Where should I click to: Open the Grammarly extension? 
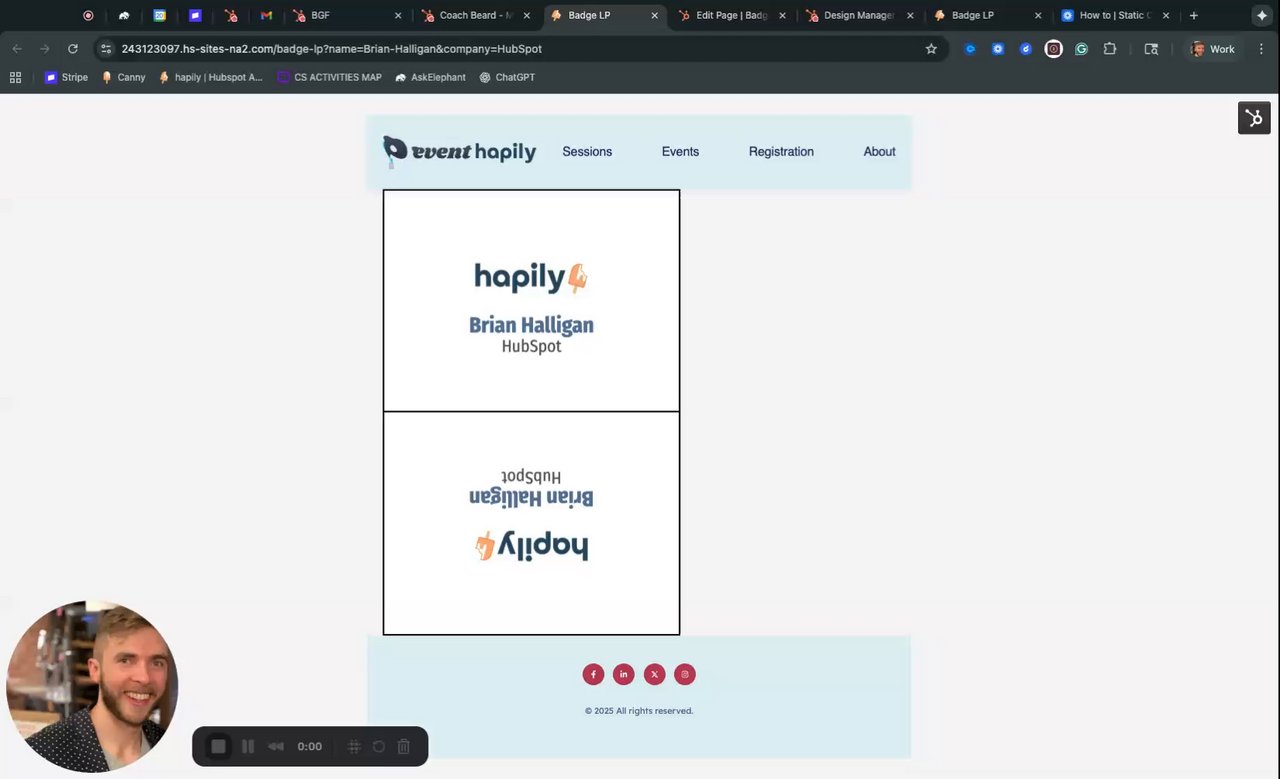[x=1081, y=49]
